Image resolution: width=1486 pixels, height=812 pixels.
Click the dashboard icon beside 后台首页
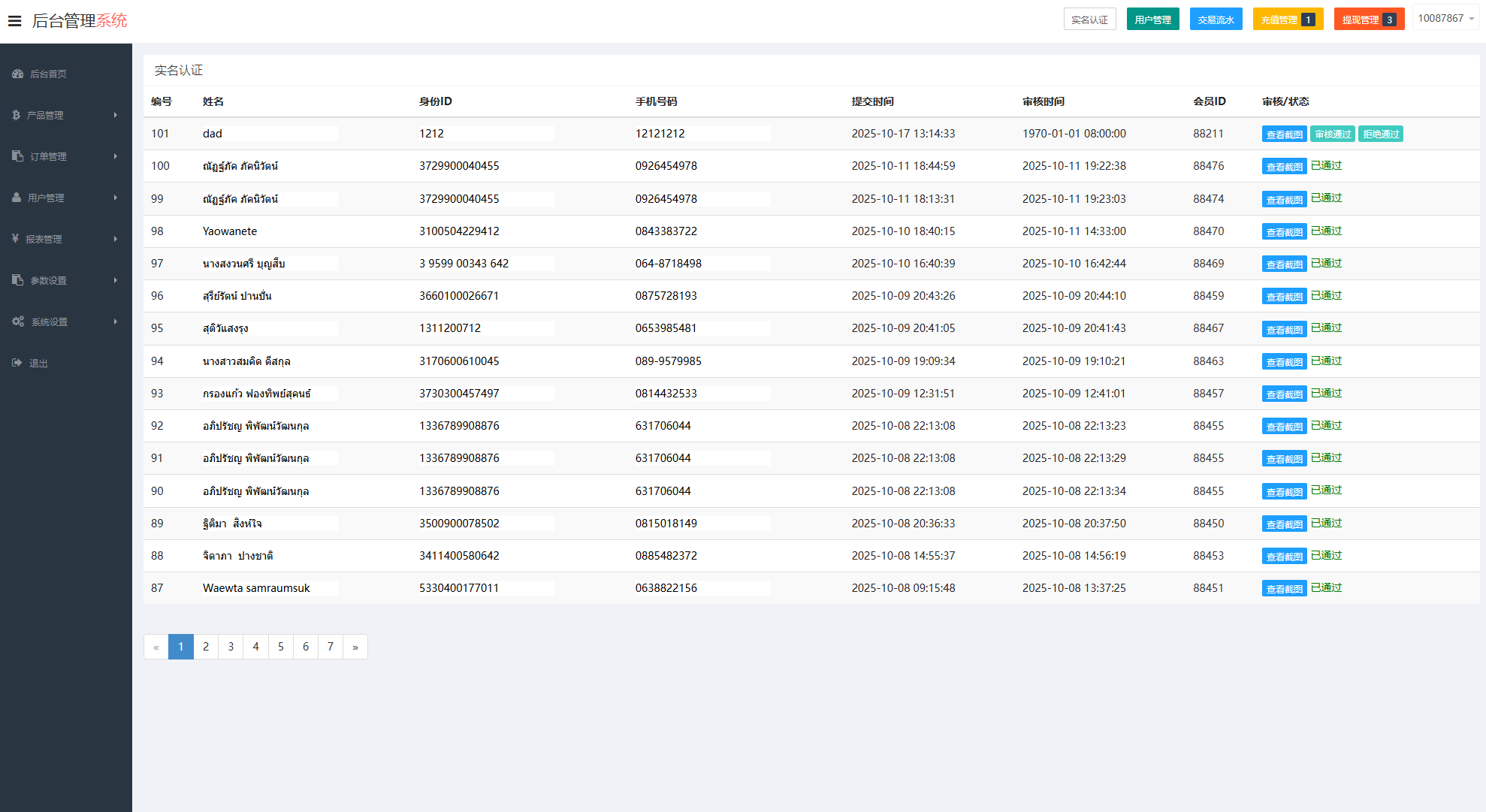click(17, 74)
